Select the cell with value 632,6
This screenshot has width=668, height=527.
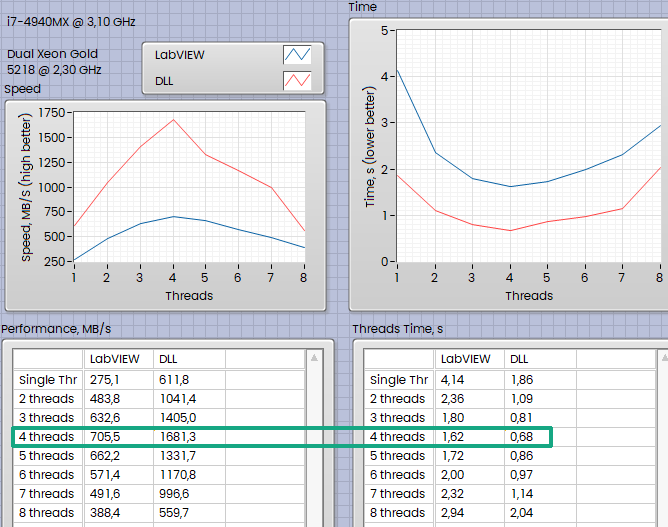[118, 418]
